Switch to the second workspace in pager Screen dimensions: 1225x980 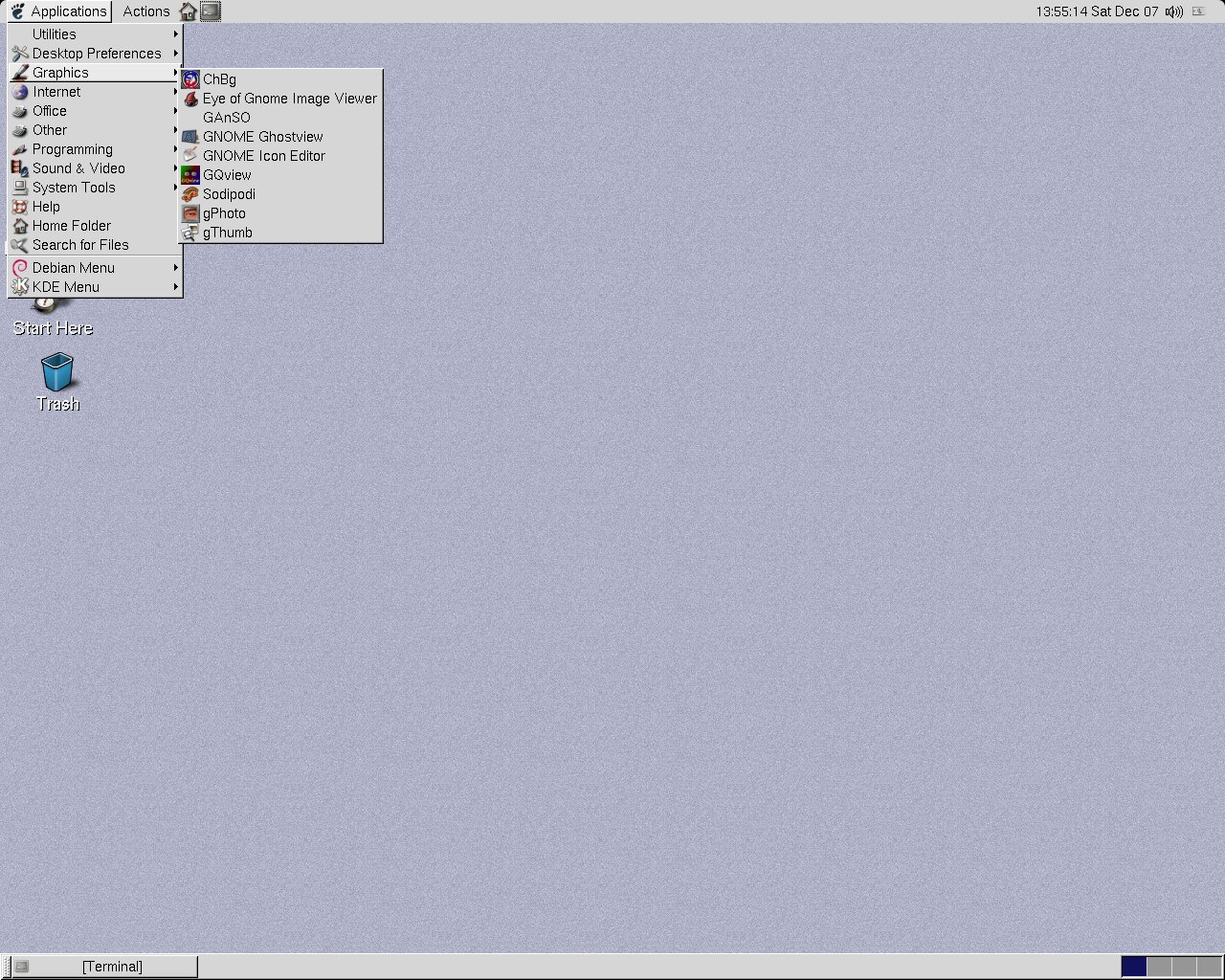click(x=1158, y=967)
